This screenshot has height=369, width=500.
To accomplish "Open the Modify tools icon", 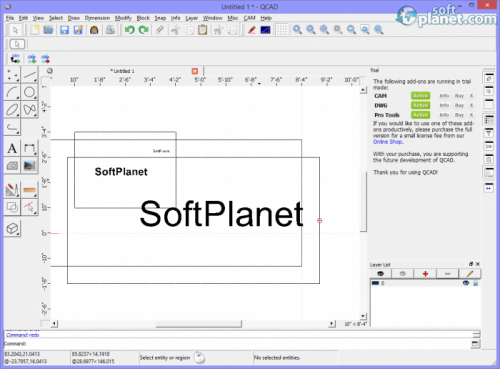I will (12, 190).
